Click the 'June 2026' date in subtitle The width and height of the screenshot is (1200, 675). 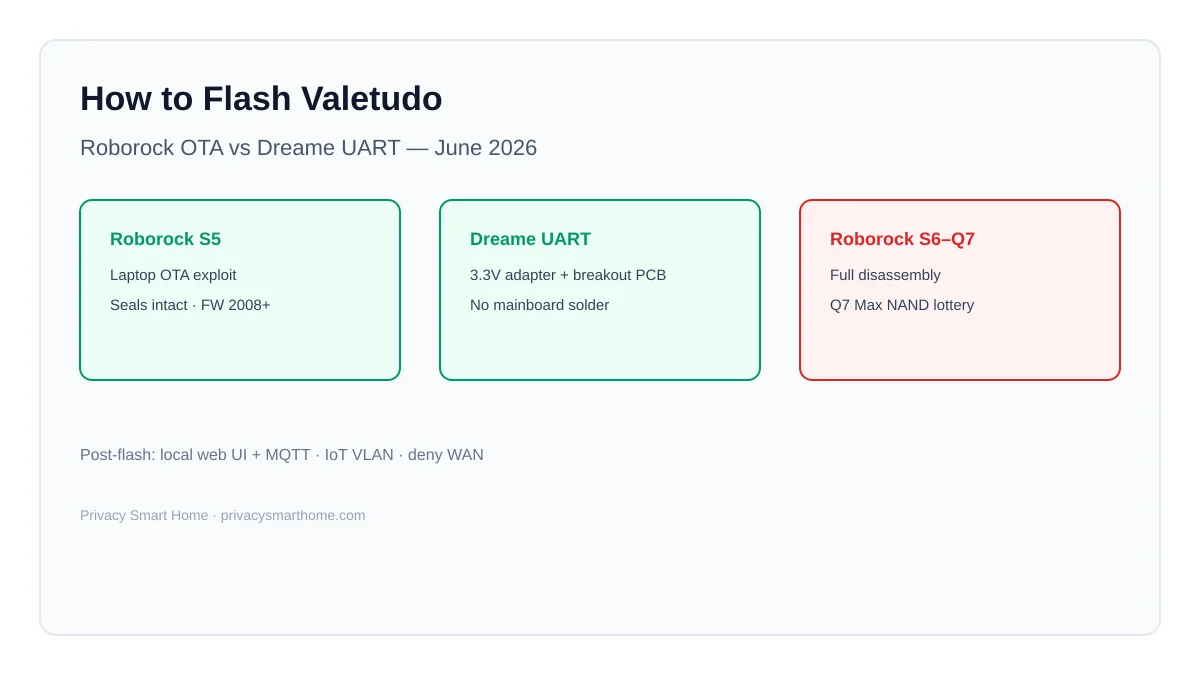coord(485,148)
